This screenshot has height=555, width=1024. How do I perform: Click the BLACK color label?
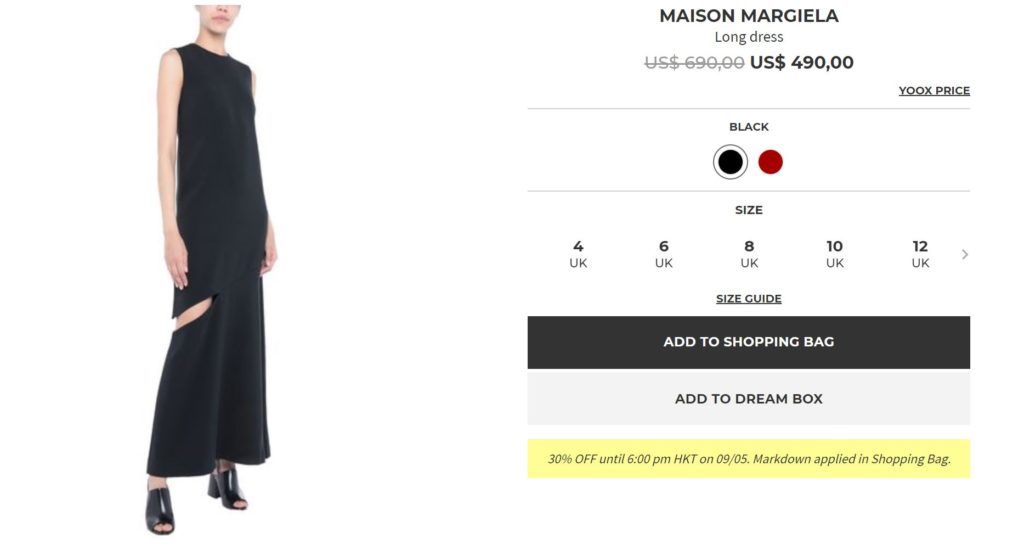click(x=748, y=127)
